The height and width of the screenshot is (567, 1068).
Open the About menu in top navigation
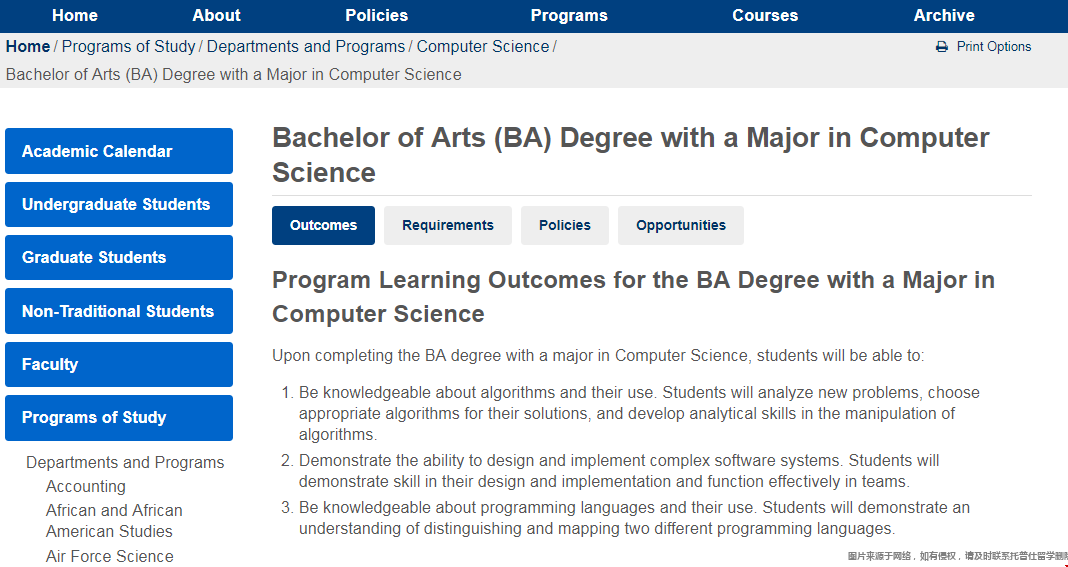(216, 16)
